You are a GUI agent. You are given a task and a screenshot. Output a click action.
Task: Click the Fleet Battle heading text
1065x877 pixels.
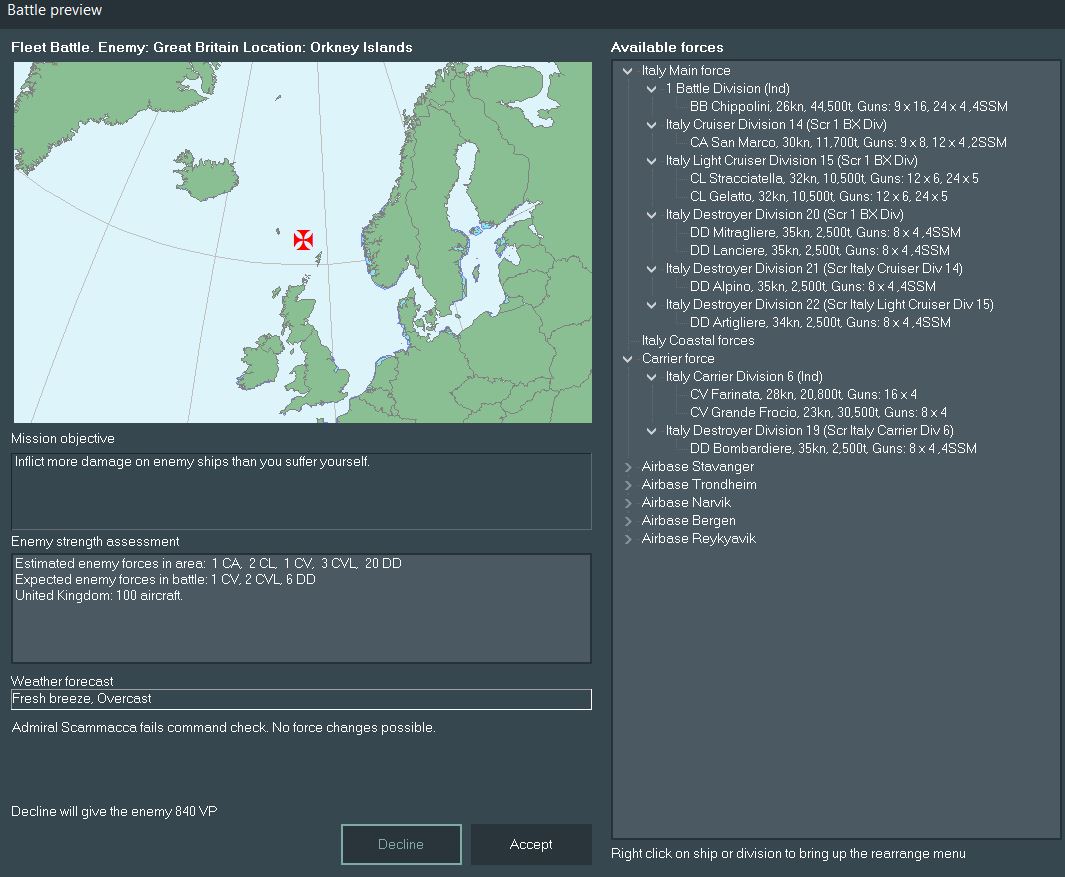tap(212, 48)
